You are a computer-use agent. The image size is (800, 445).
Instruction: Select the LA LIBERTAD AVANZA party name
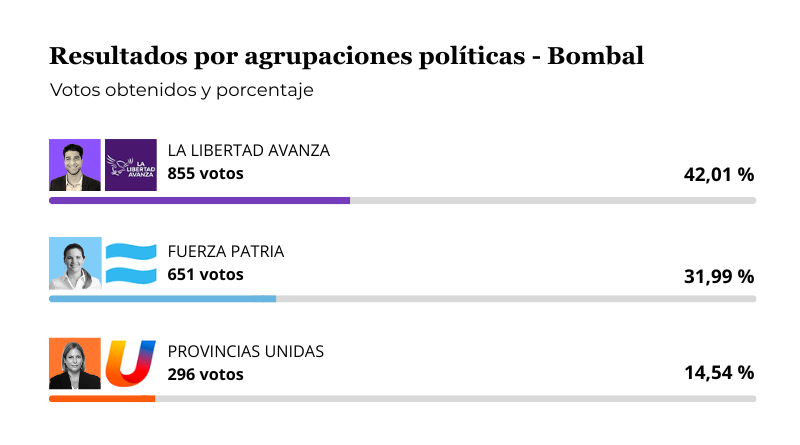coord(248,151)
